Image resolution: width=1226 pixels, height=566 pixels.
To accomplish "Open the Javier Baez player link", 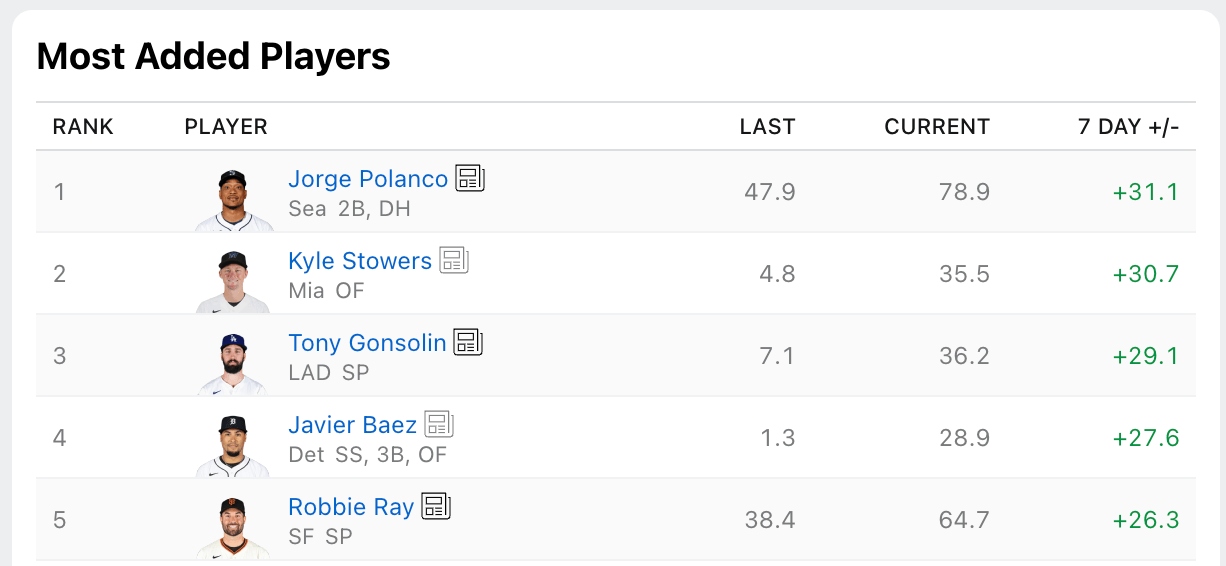I will 353,424.
